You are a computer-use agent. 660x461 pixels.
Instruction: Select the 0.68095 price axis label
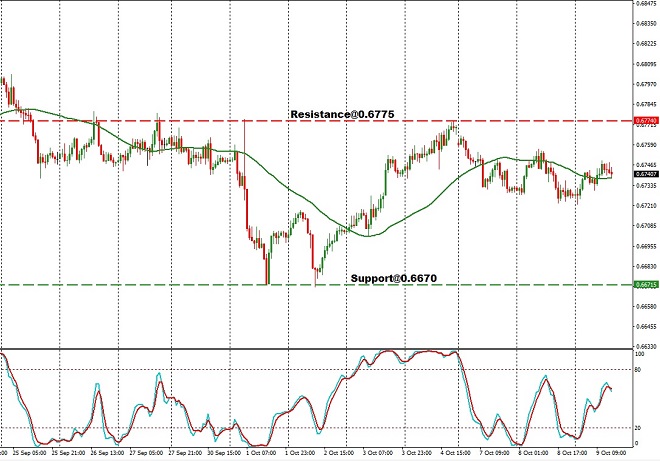[x=647, y=64]
